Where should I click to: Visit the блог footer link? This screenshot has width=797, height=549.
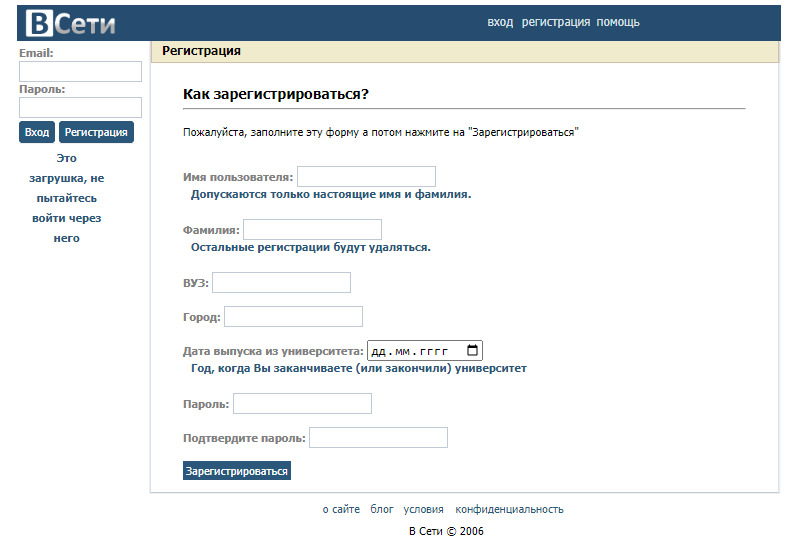tap(382, 509)
